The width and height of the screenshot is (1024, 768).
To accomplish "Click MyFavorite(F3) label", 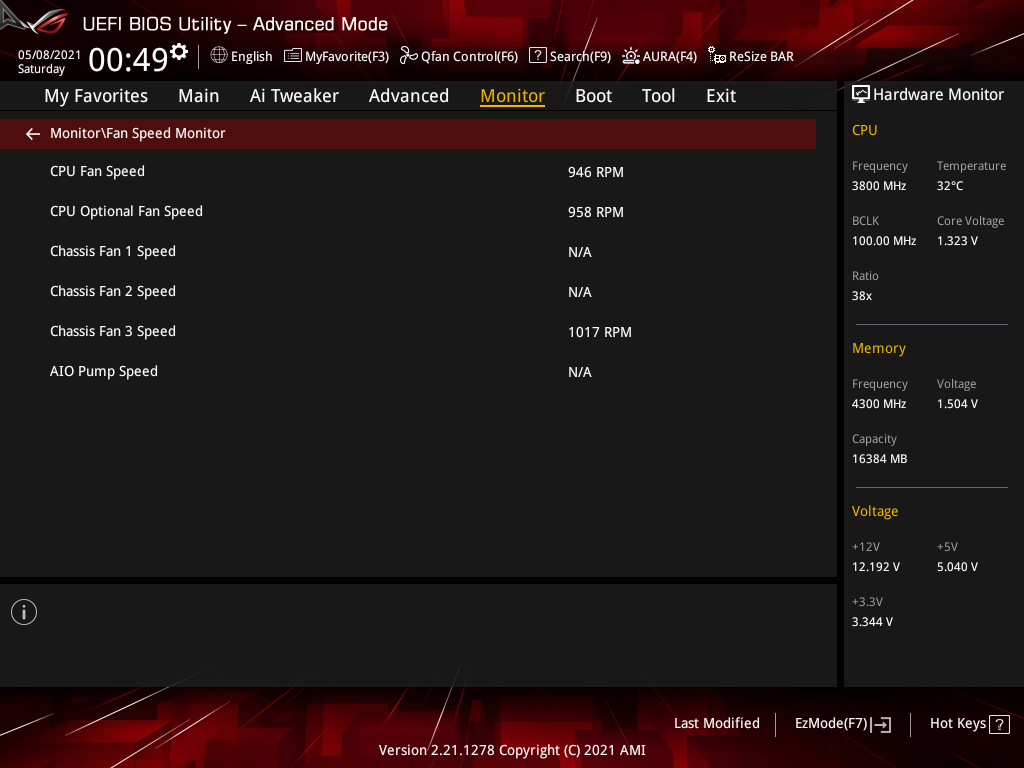I will [x=347, y=57].
